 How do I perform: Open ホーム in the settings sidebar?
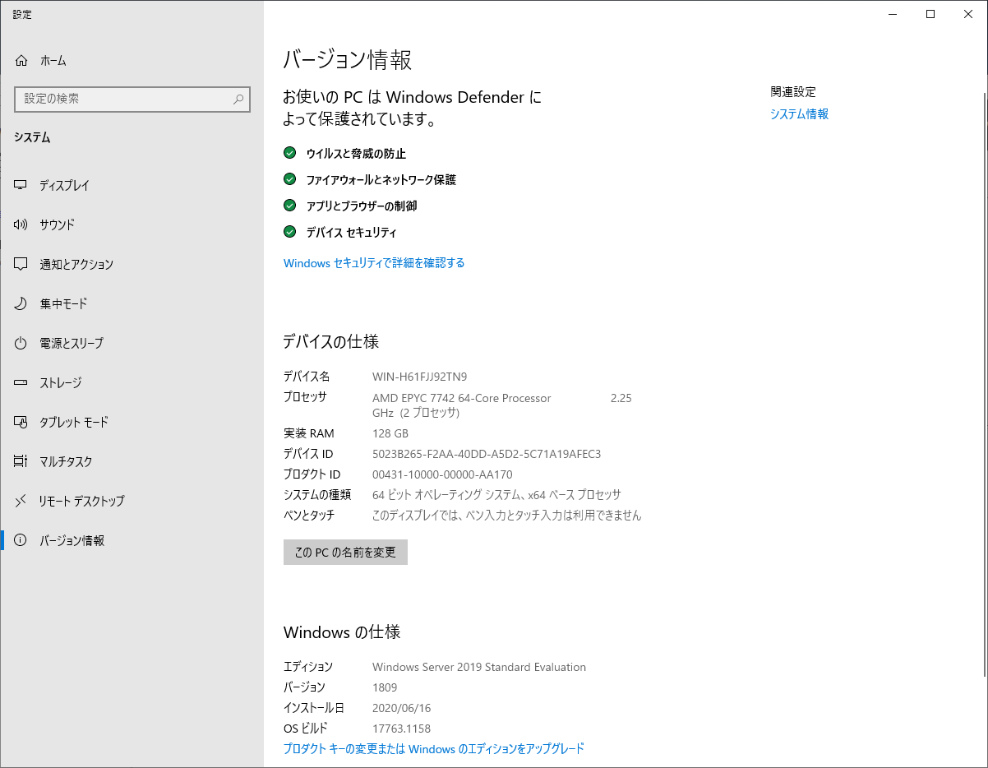132,60
